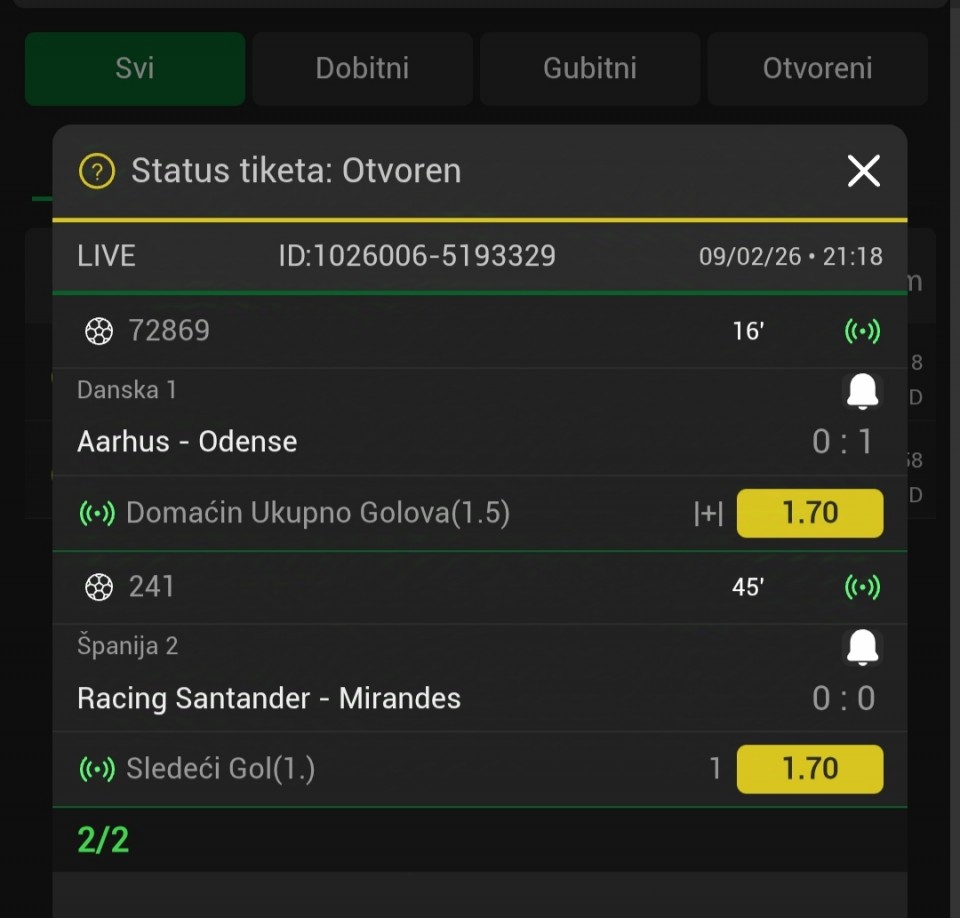Switch to the Svi tab
960x918 pixels.
135,69
